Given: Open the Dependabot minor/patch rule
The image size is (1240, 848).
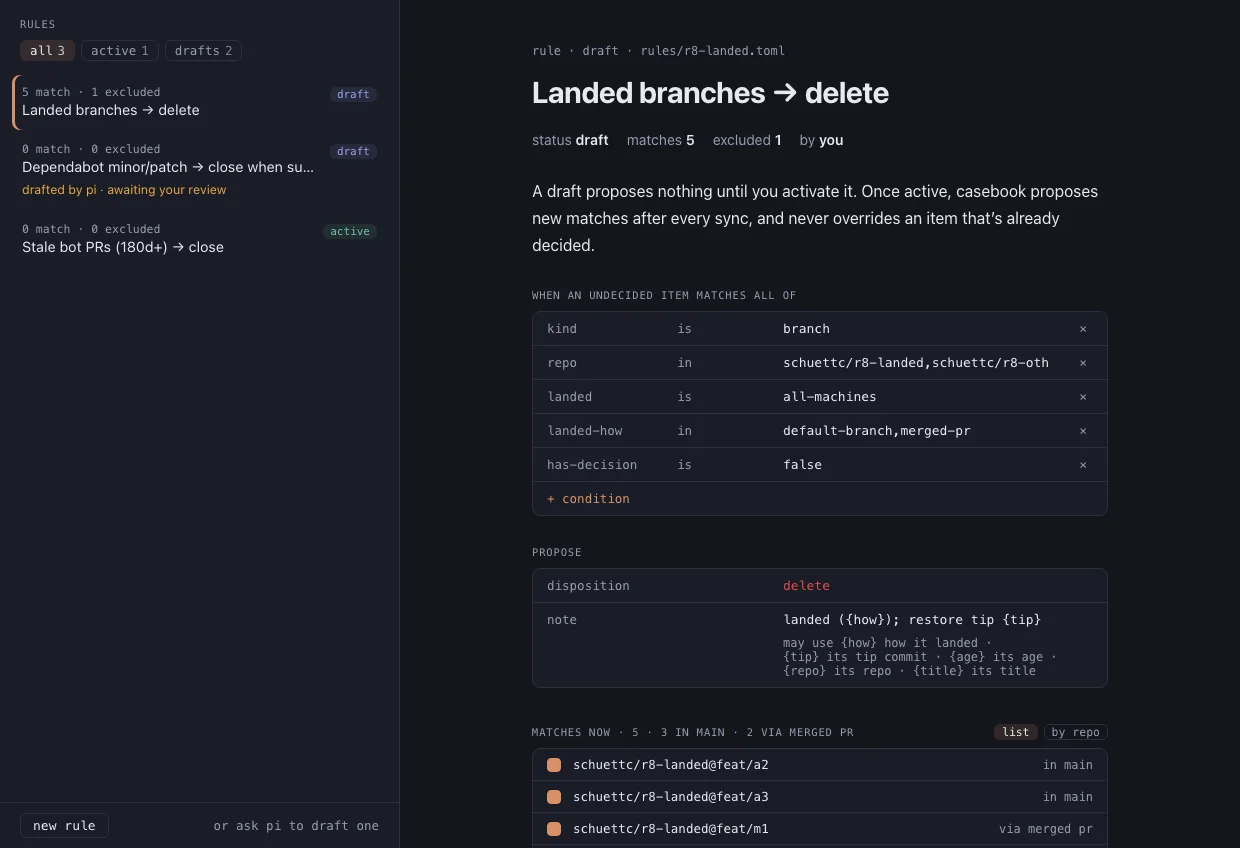Looking at the screenshot, I should pos(199,169).
